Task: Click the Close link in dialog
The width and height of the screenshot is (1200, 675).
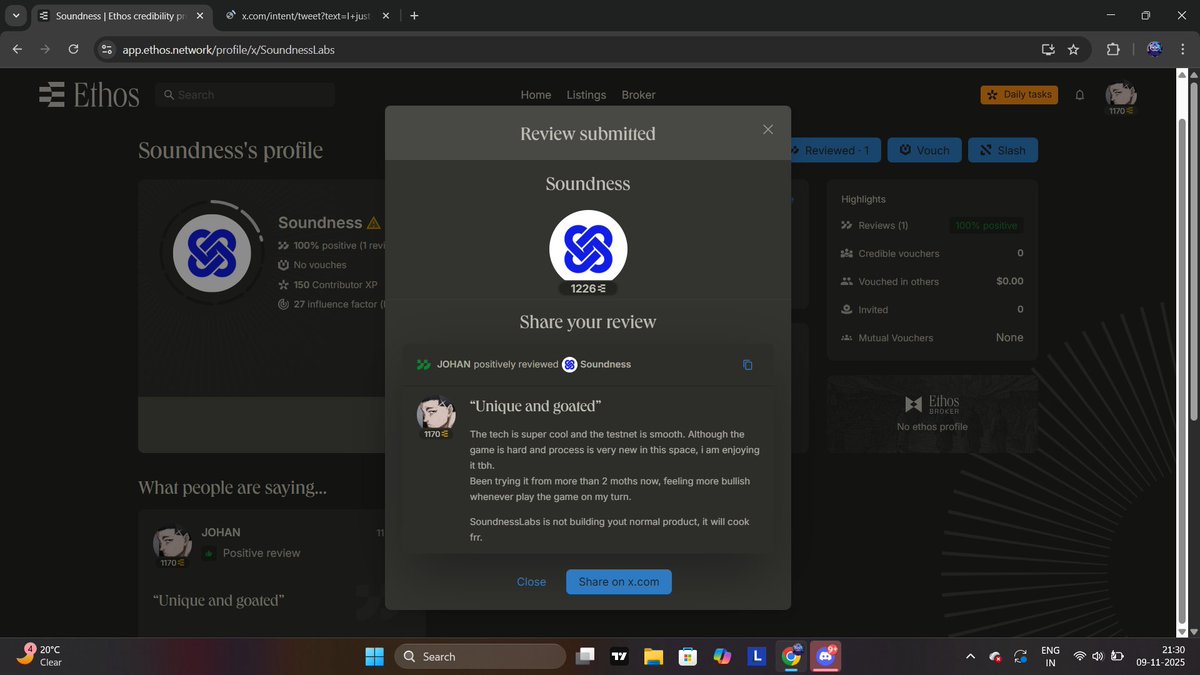Action: [531, 582]
